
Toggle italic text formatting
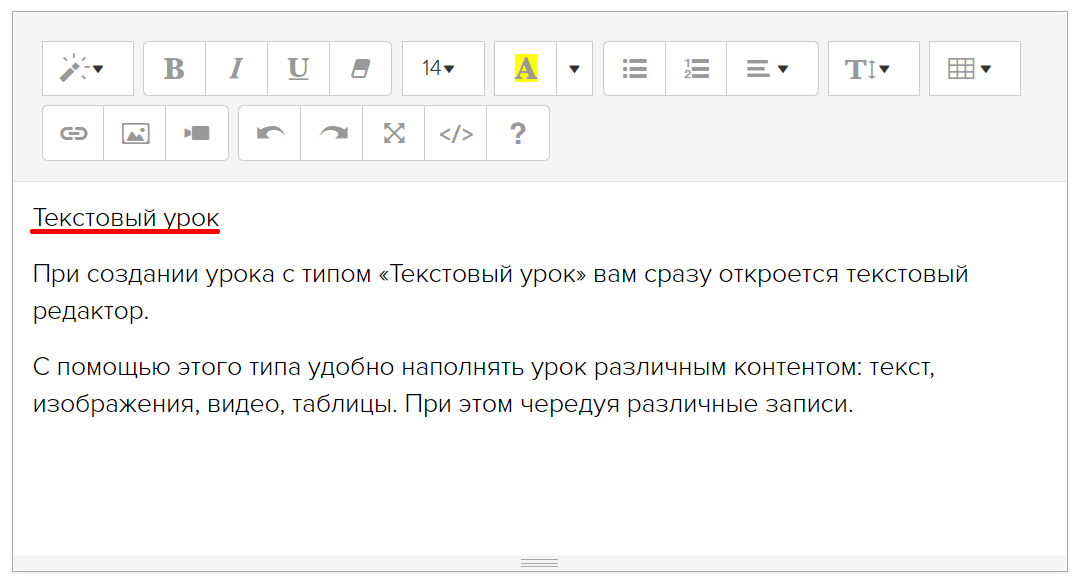click(237, 69)
